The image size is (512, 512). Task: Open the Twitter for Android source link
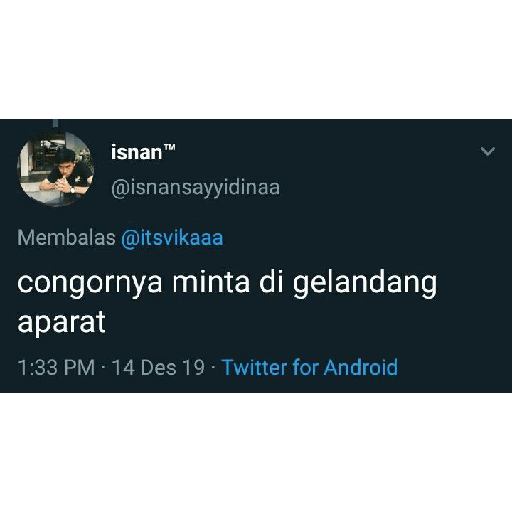(x=310, y=368)
